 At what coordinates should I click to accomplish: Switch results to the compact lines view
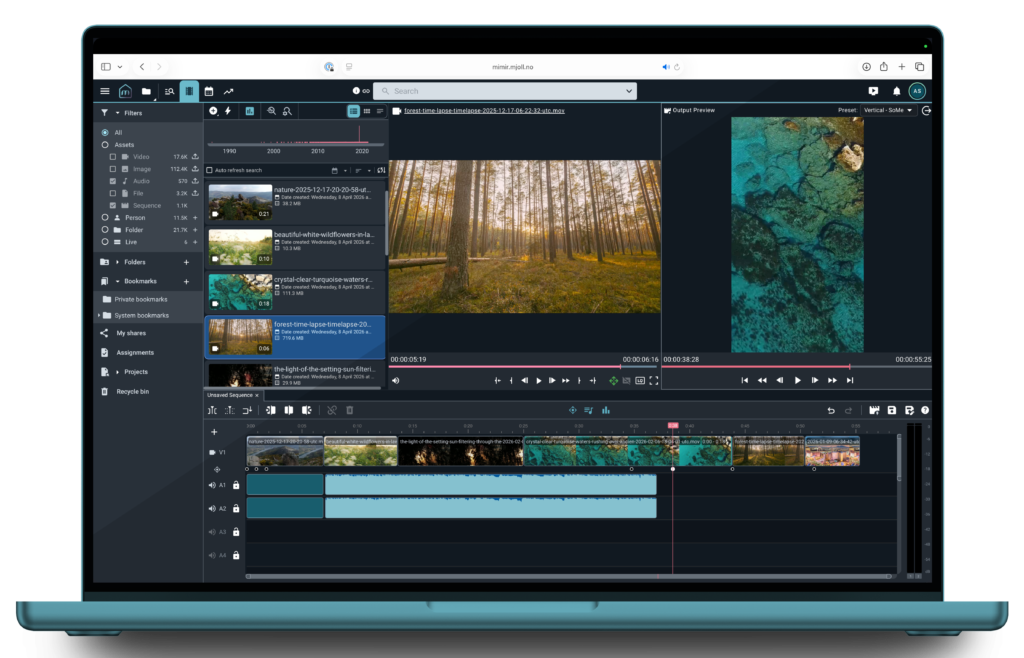coord(379,111)
